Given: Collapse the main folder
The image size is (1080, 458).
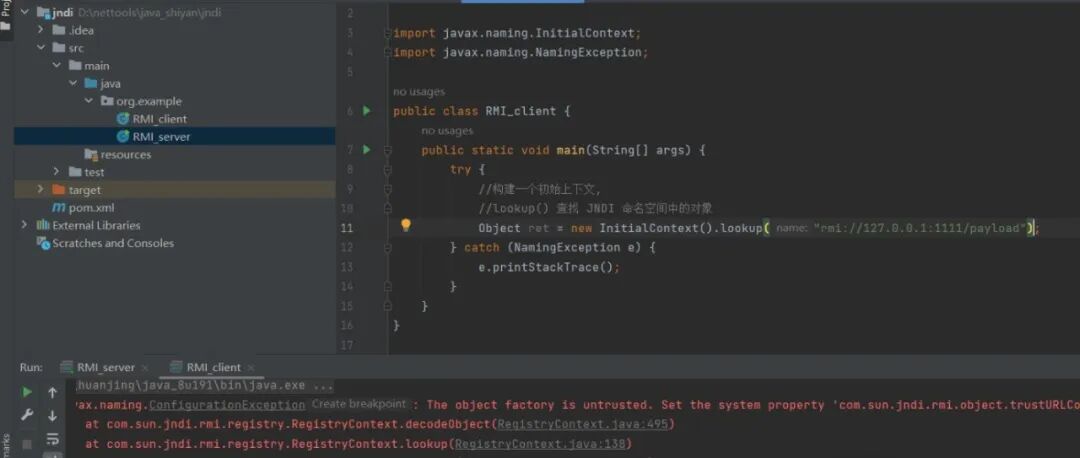Looking at the screenshot, I should [56, 65].
